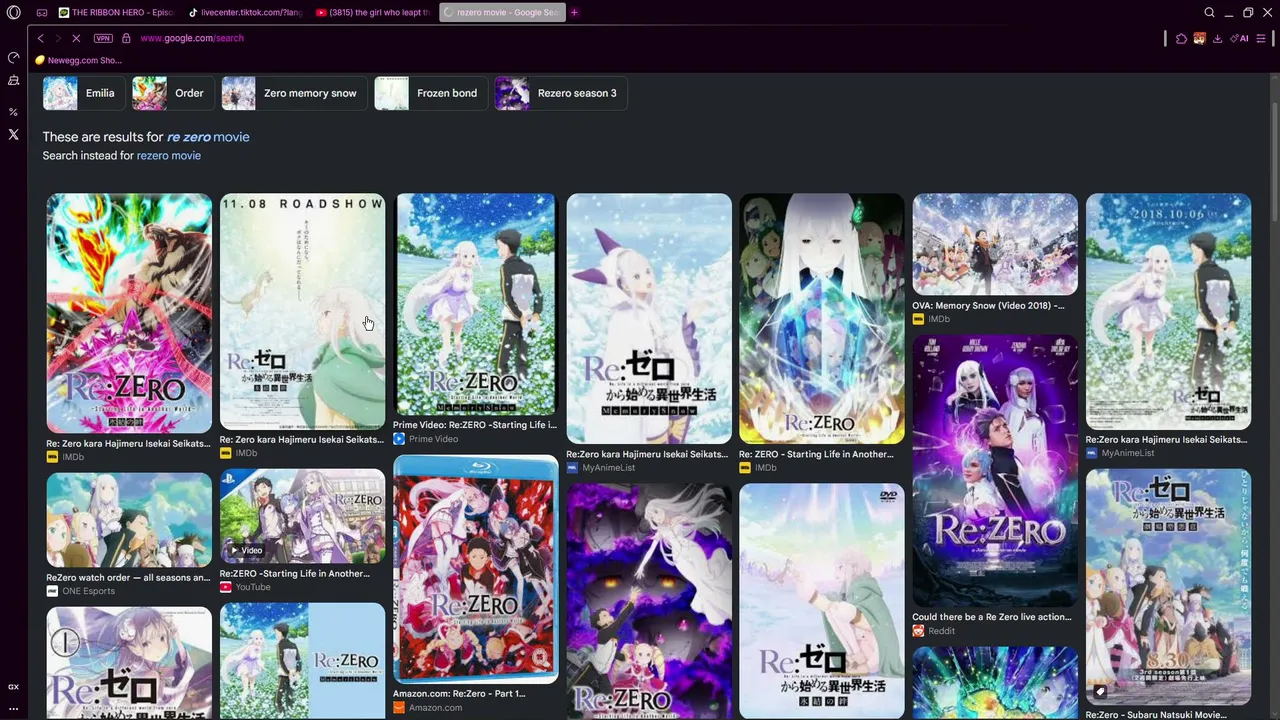Open the IMDb bear and Re:ZERO poster thumbnail
Viewport: 1280px width, 720px height.
click(129, 313)
